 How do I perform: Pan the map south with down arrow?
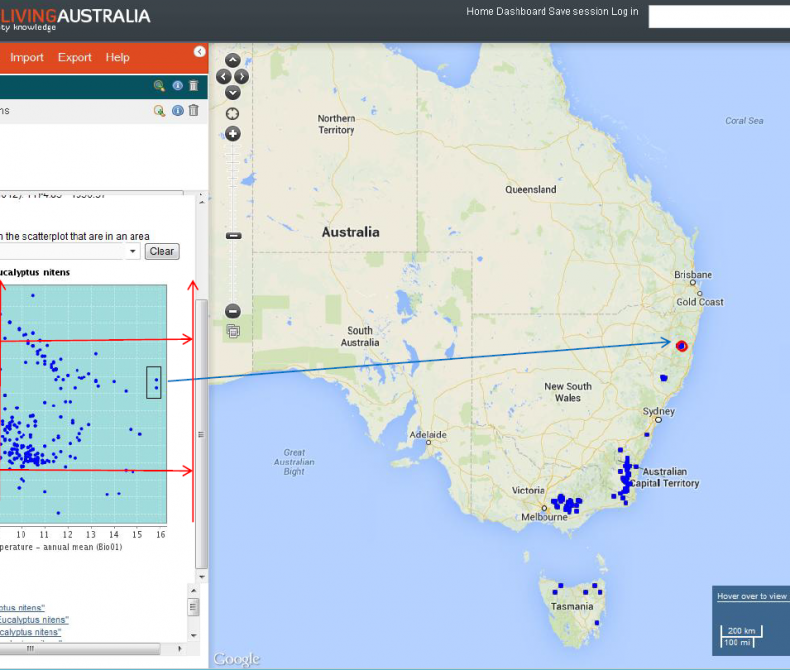coord(233,92)
